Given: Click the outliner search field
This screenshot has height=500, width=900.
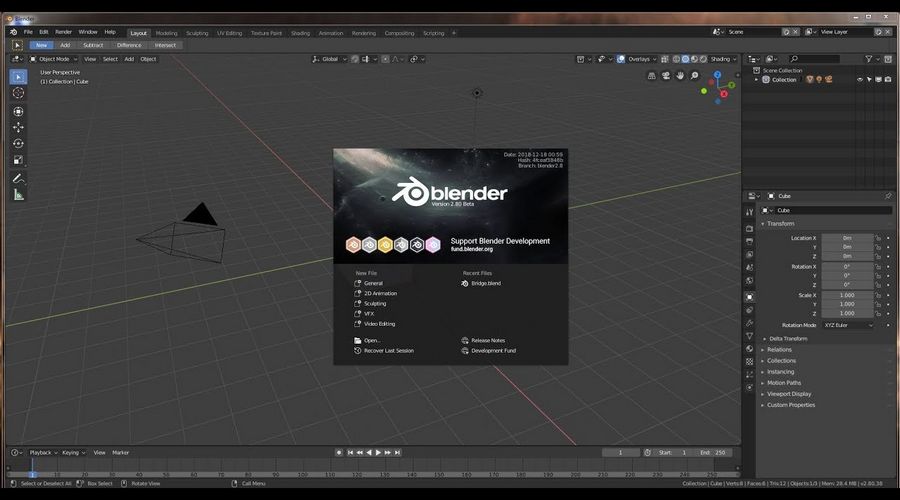Looking at the screenshot, I should [814, 59].
